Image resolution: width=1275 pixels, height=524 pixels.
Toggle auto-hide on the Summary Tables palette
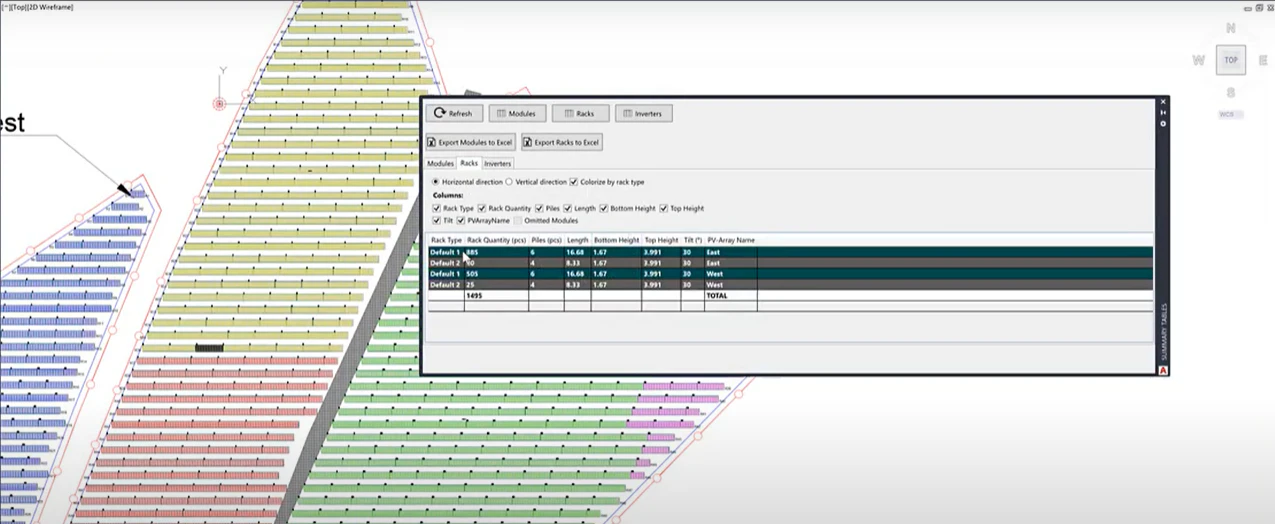pos(1163,113)
